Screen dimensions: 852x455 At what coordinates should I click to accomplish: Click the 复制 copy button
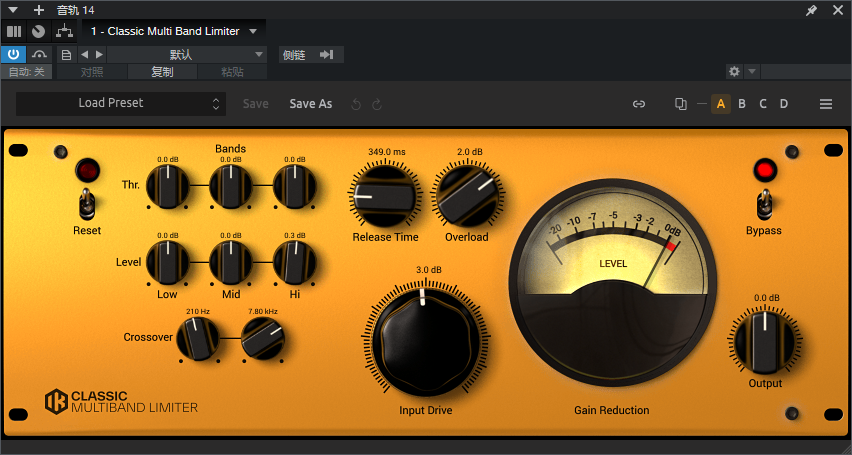pyautogui.click(x=162, y=72)
